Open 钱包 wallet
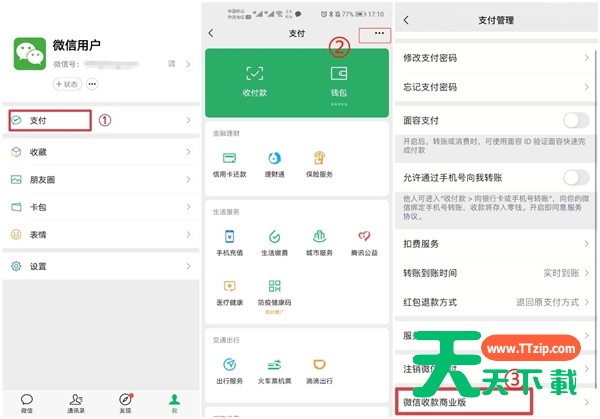This screenshot has width=600, height=419. (x=339, y=82)
